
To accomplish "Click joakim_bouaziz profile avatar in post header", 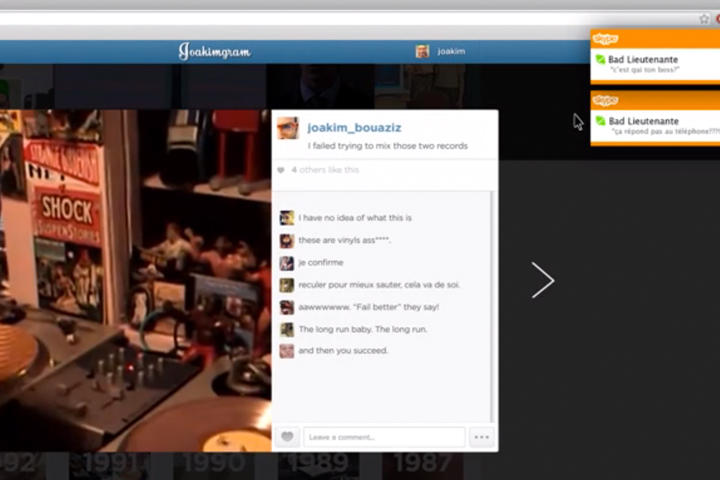I will [x=288, y=128].
